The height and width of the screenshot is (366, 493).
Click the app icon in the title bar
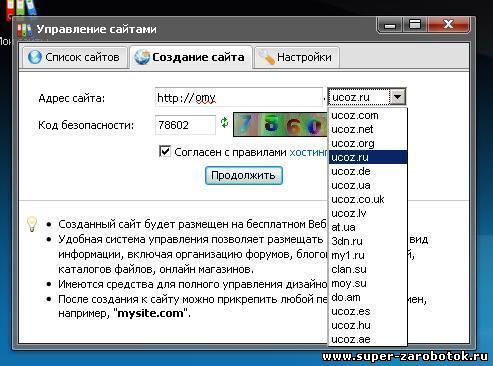(x=25, y=30)
